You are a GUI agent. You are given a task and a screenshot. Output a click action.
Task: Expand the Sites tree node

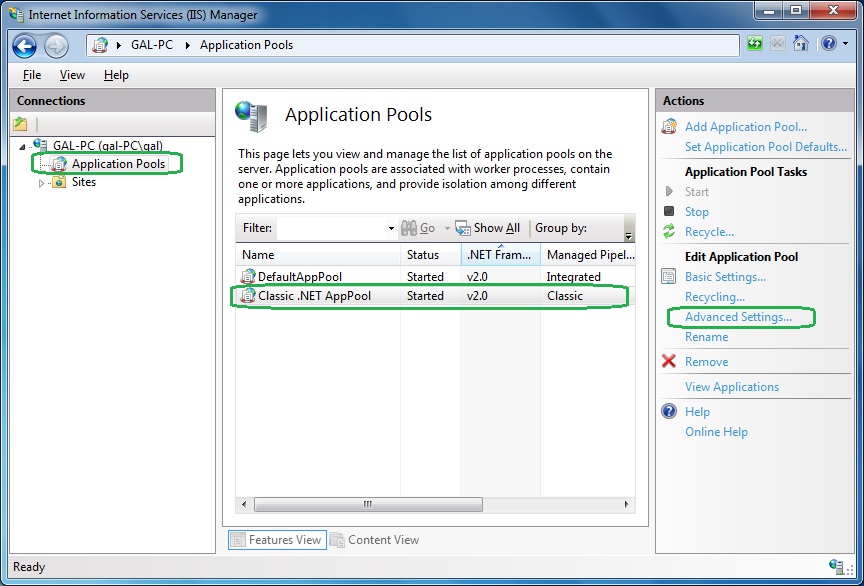coord(42,183)
